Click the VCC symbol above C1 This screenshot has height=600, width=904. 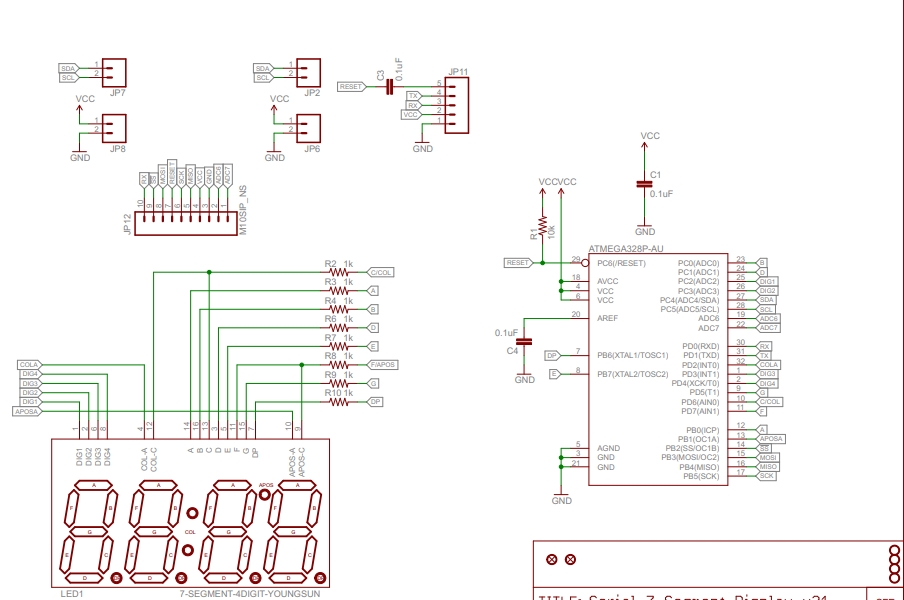pos(650,137)
